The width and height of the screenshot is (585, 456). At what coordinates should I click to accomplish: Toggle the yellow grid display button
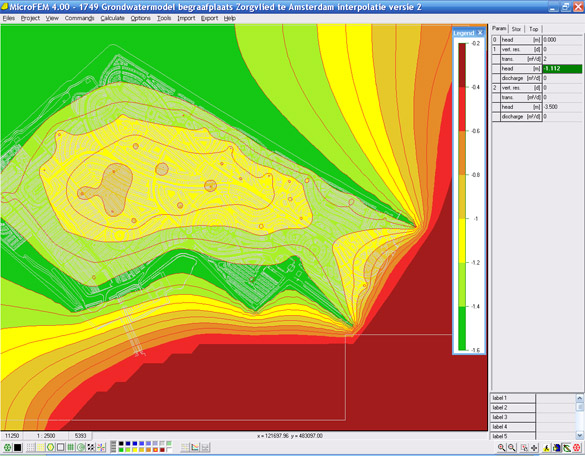tap(40, 447)
